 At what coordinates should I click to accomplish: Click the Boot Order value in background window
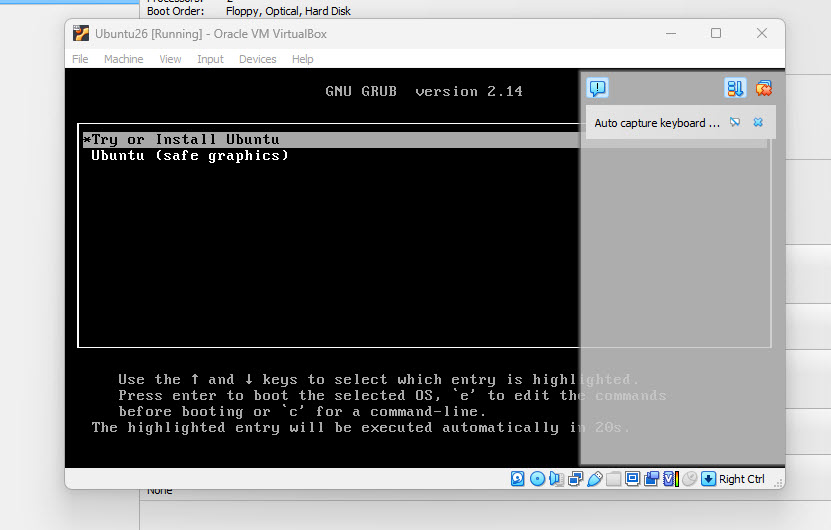pos(288,11)
